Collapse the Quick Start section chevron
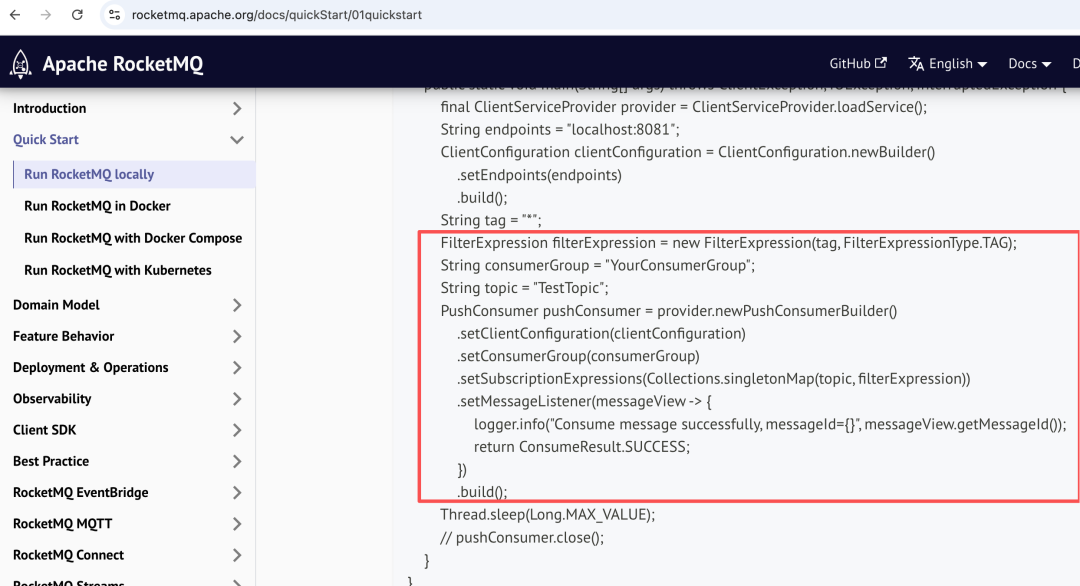Viewport: 1080px width, 586px height. (x=237, y=140)
